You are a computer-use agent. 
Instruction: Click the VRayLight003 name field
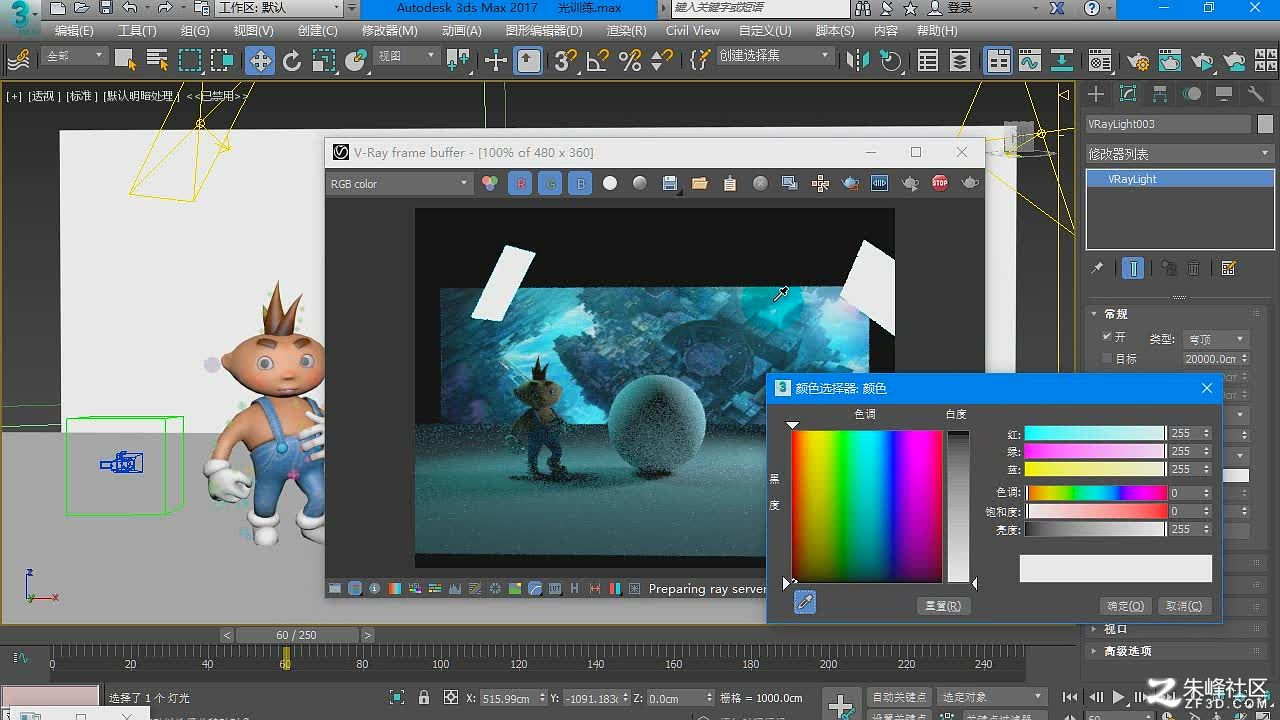tap(1168, 124)
